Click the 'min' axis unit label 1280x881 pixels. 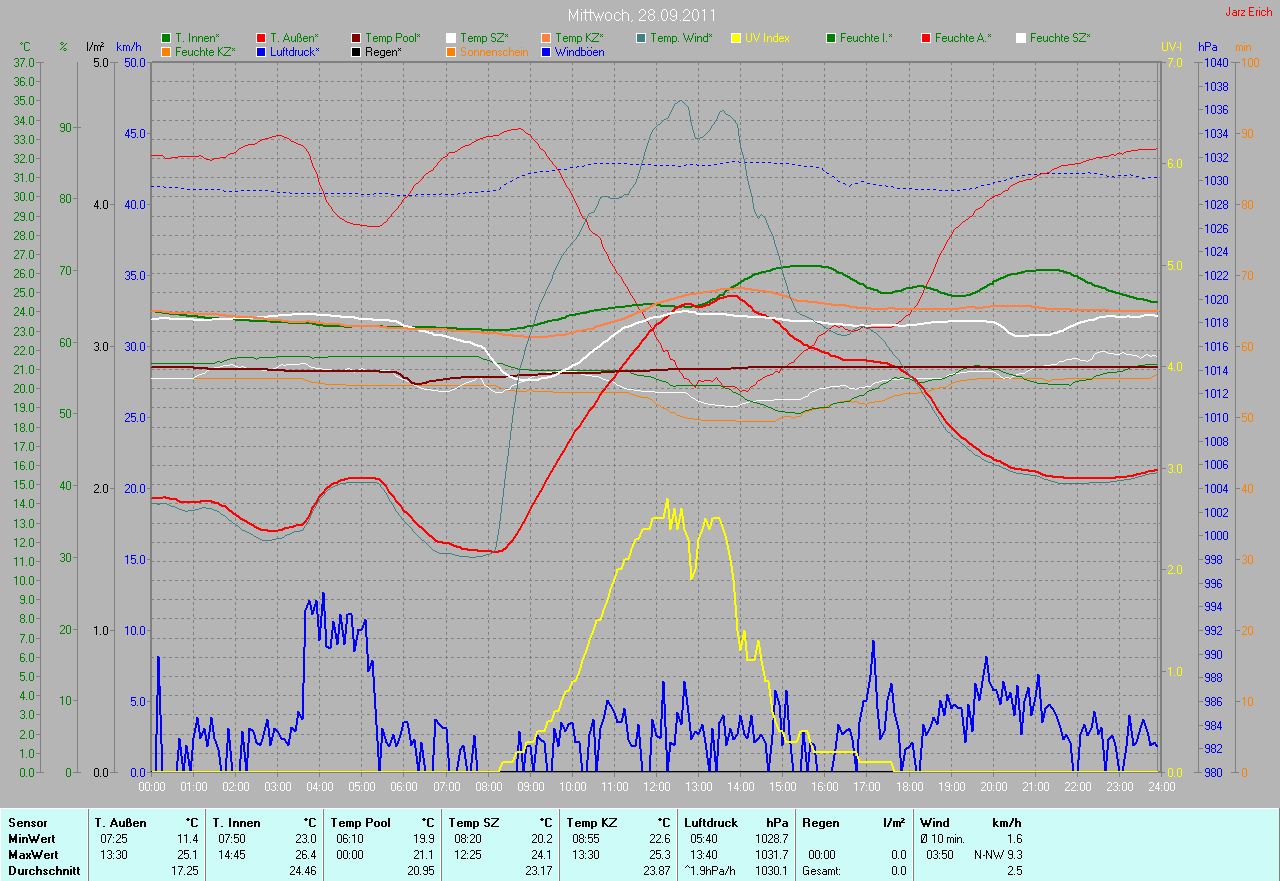[x=1243, y=47]
